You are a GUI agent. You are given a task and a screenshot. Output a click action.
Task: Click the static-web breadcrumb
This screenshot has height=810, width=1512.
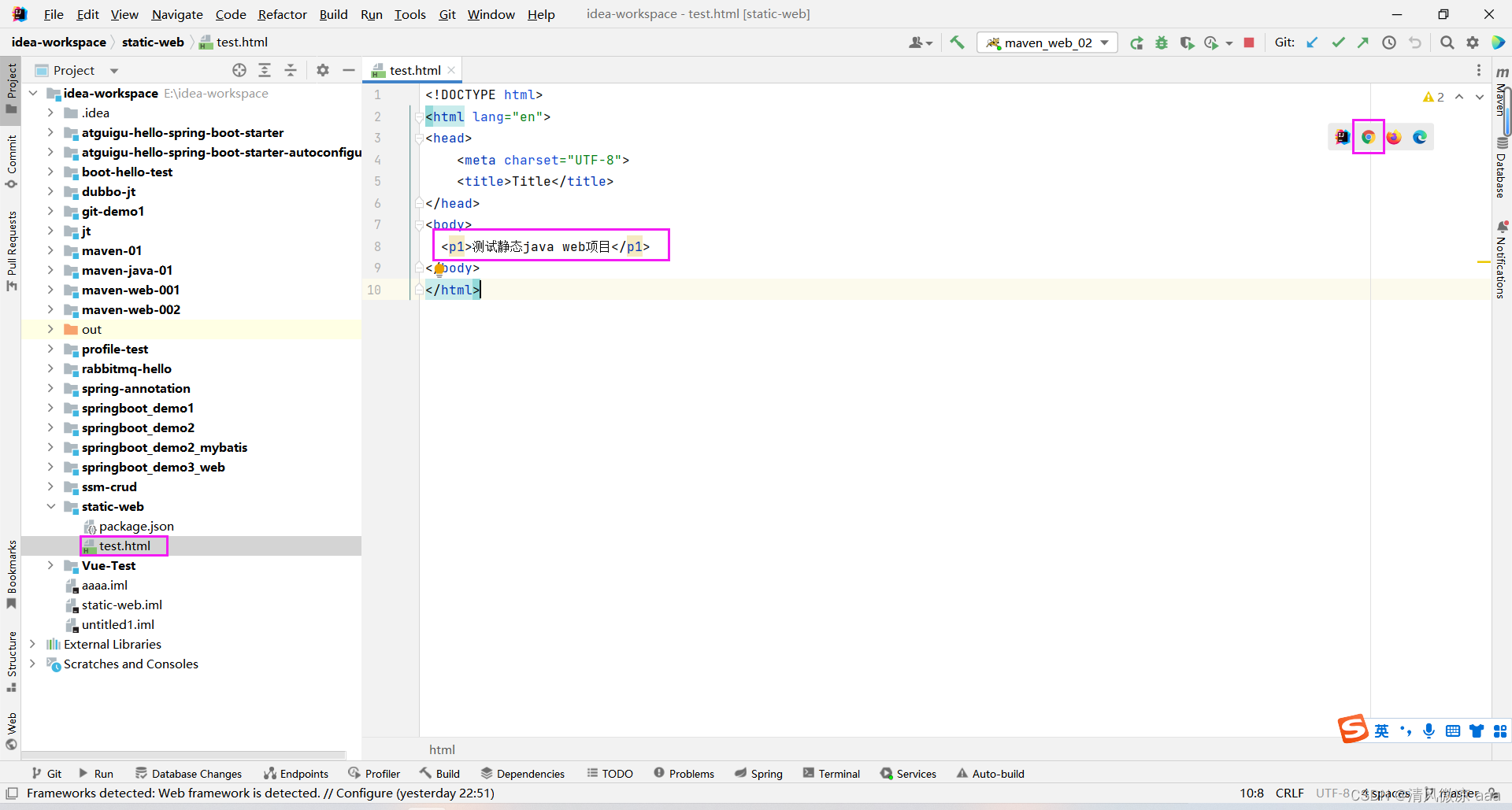click(x=153, y=43)
